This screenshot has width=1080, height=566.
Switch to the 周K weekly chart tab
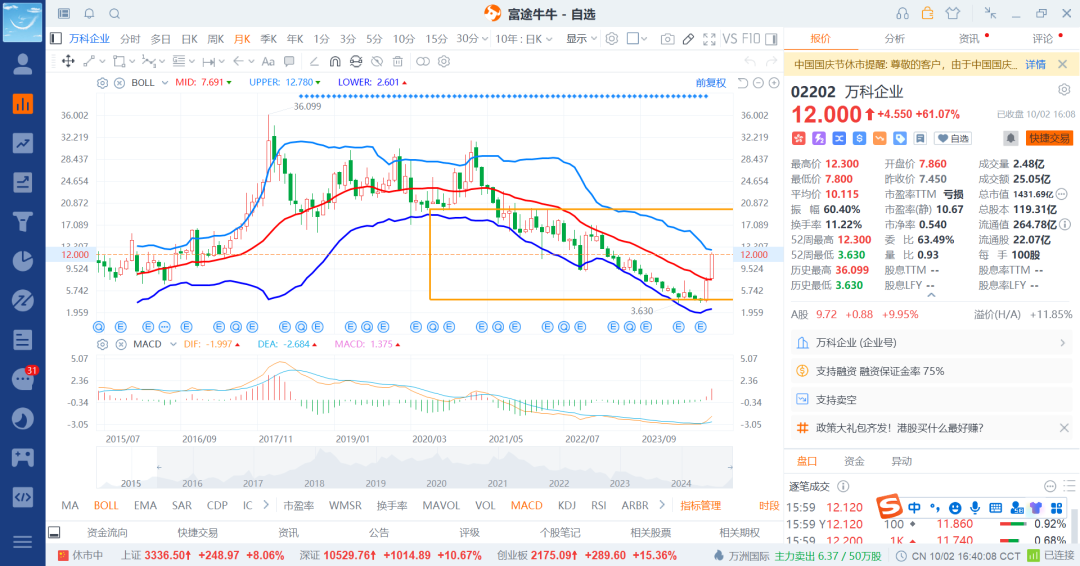215,39
